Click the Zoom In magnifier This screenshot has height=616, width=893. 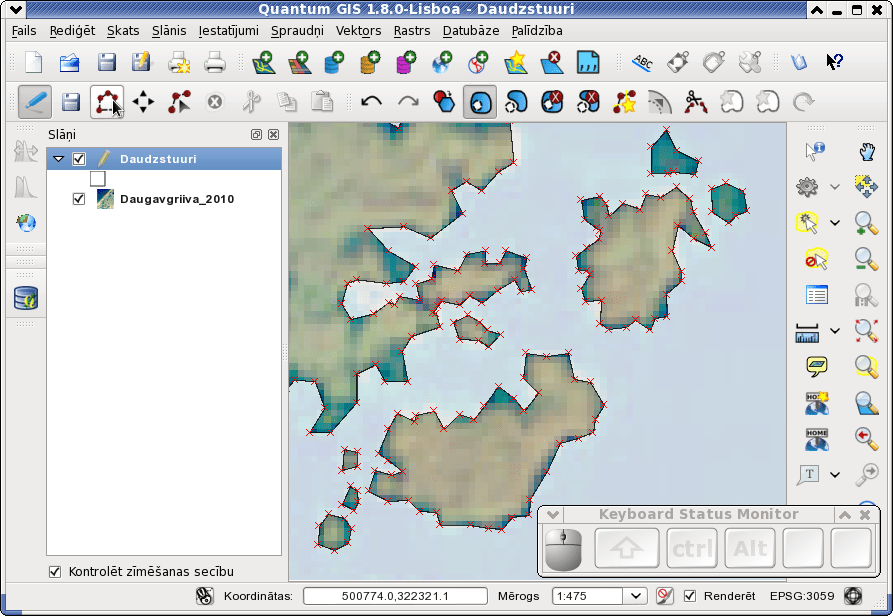coord(866,223)
